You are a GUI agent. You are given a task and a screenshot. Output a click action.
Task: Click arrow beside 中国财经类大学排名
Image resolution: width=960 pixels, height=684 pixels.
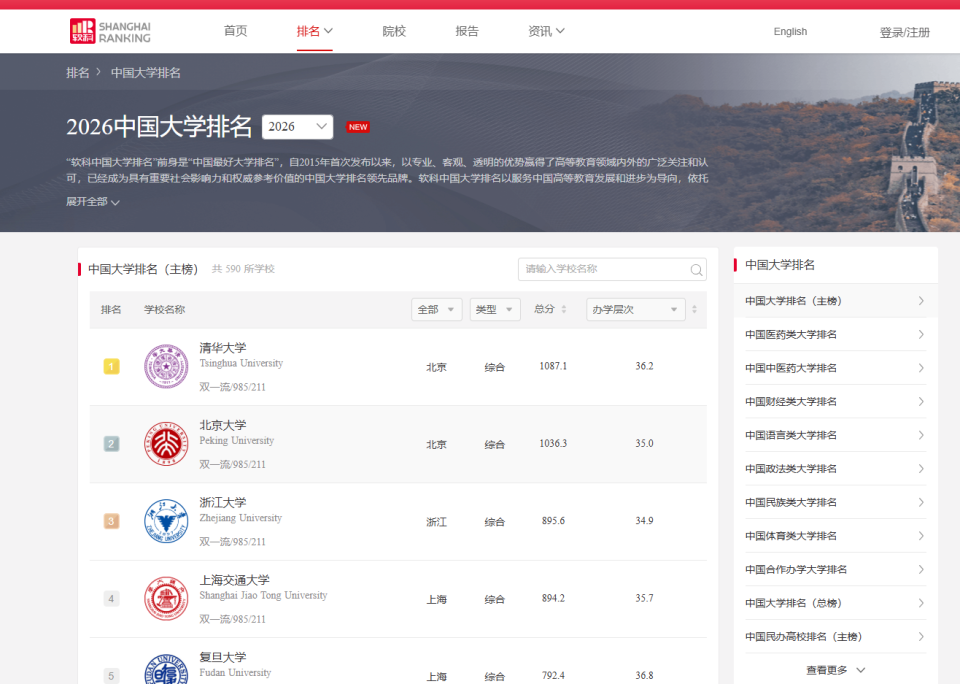921,402
